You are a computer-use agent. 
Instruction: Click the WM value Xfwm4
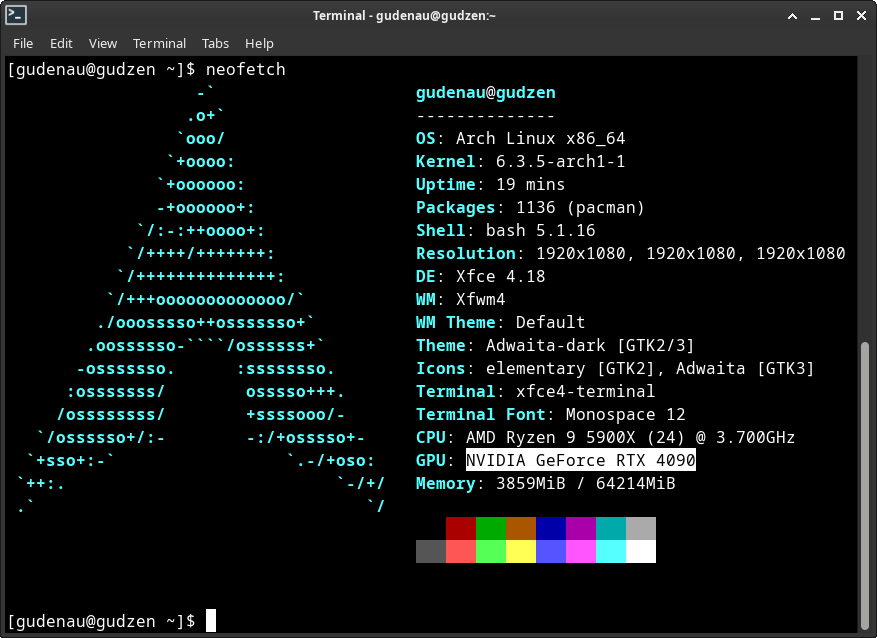pyautogui.click(x=480, y=299)
